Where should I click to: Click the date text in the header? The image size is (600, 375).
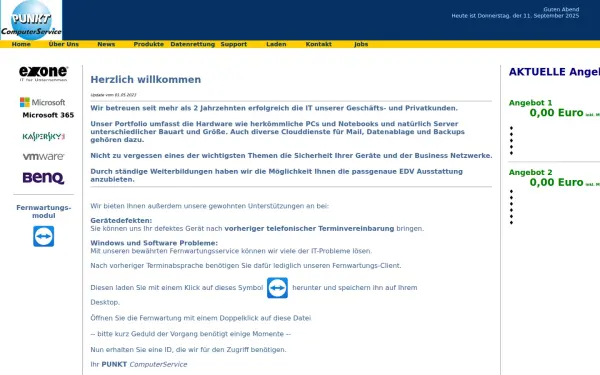(515, 16)
